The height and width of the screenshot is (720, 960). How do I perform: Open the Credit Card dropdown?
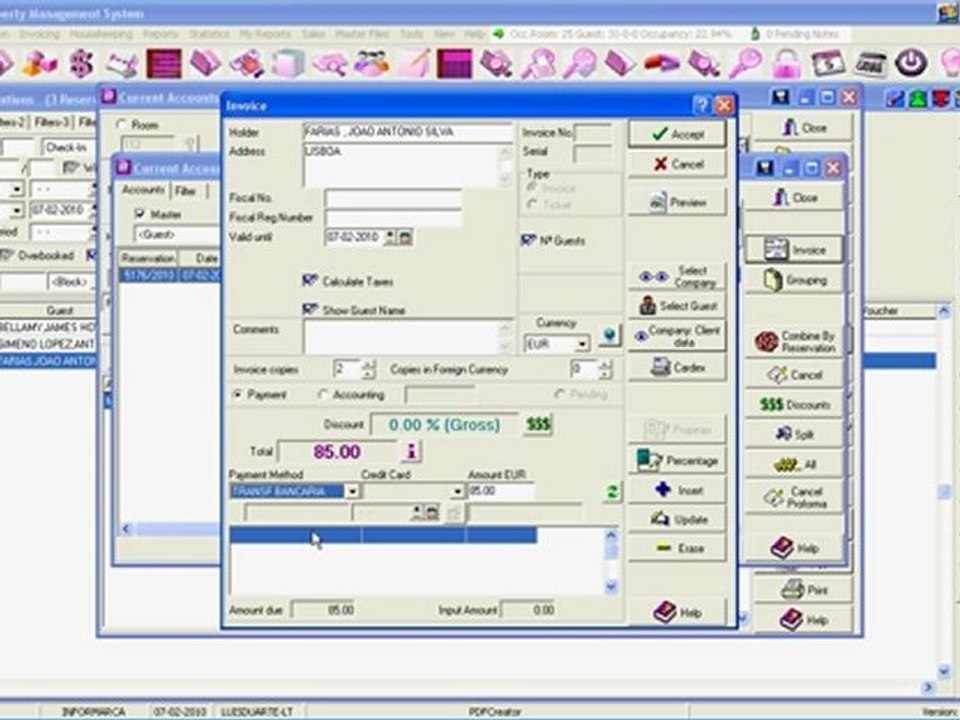[x=457, y=492]
